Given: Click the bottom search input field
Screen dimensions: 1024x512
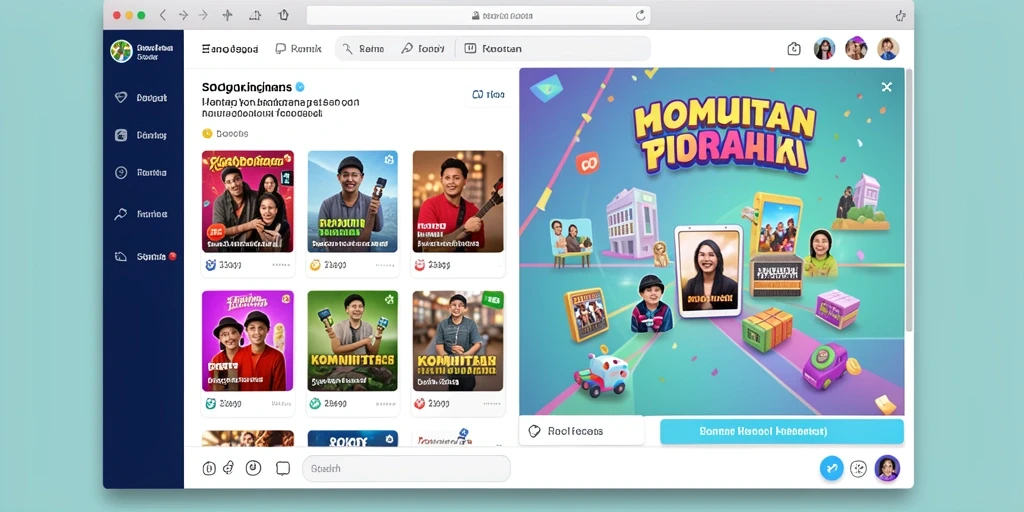Looking at the screenshot, I should (x=406, y=468).
